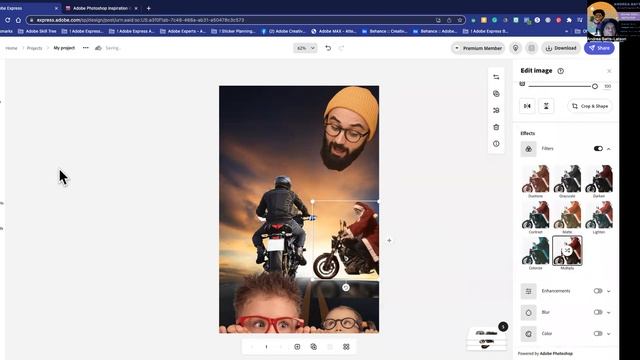Click the cloud saving status icon
The height and width of the screenshot is (360, 640).
point(98,48)
